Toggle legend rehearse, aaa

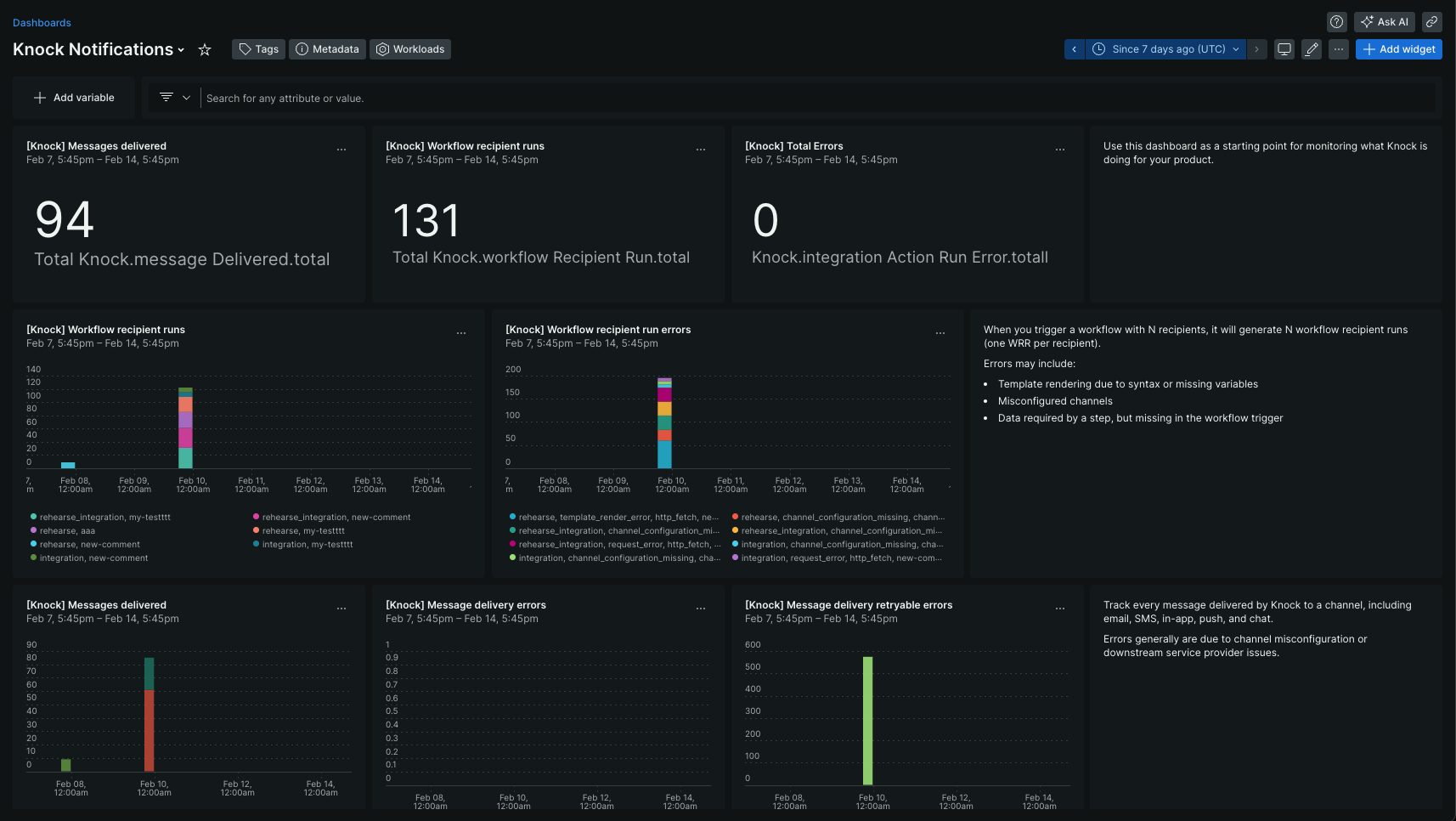coord(63,530)
